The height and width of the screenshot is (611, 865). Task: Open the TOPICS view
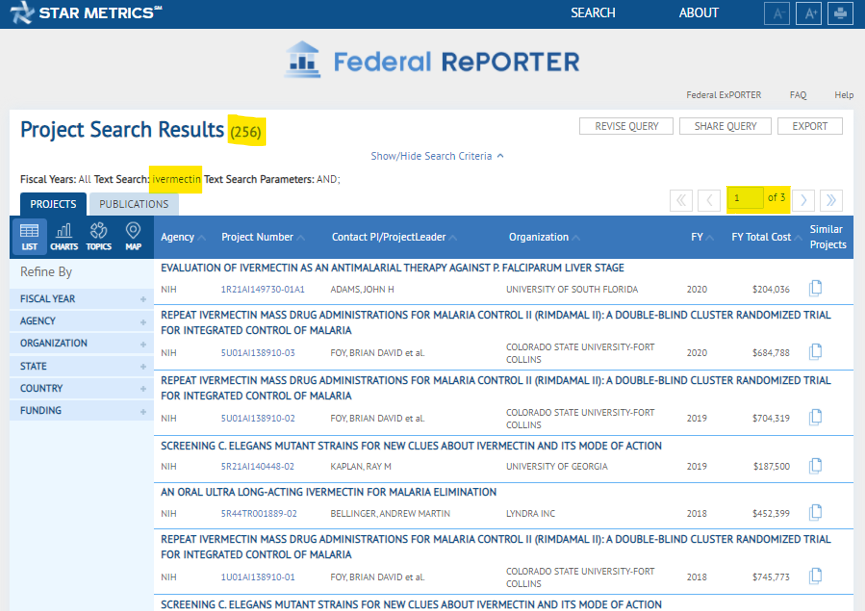[x=99, y=237]
